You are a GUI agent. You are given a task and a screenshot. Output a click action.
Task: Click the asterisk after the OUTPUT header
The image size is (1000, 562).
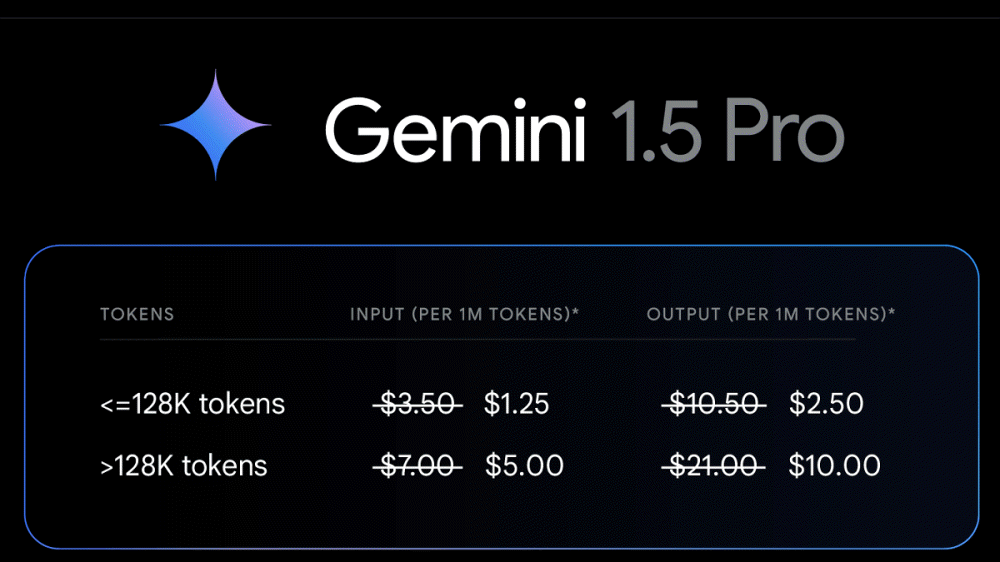pyautogui.click(x=891, y=313)
